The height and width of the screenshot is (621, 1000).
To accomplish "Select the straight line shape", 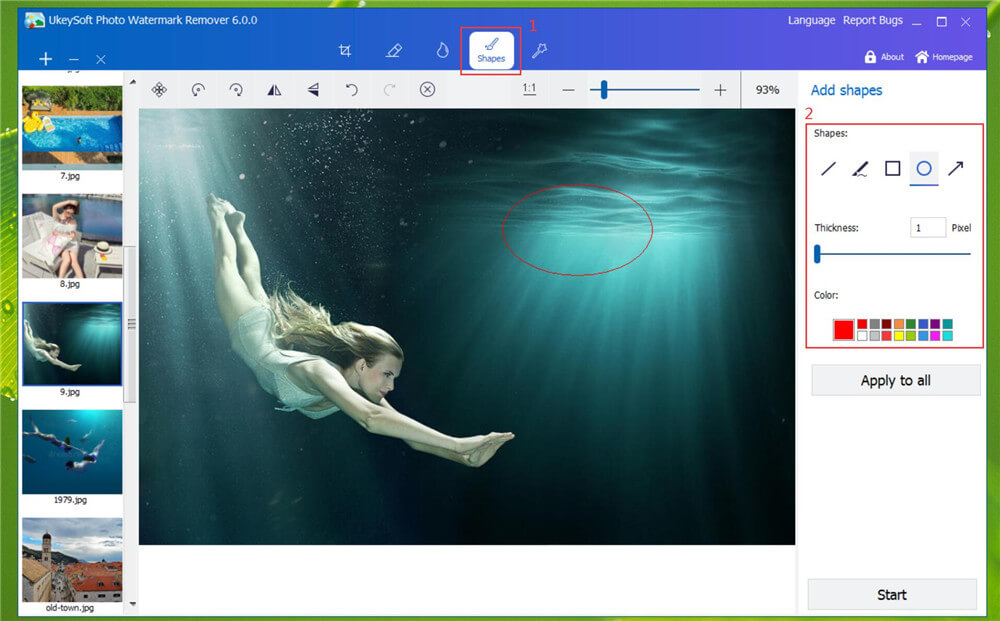I will (827, 169).
